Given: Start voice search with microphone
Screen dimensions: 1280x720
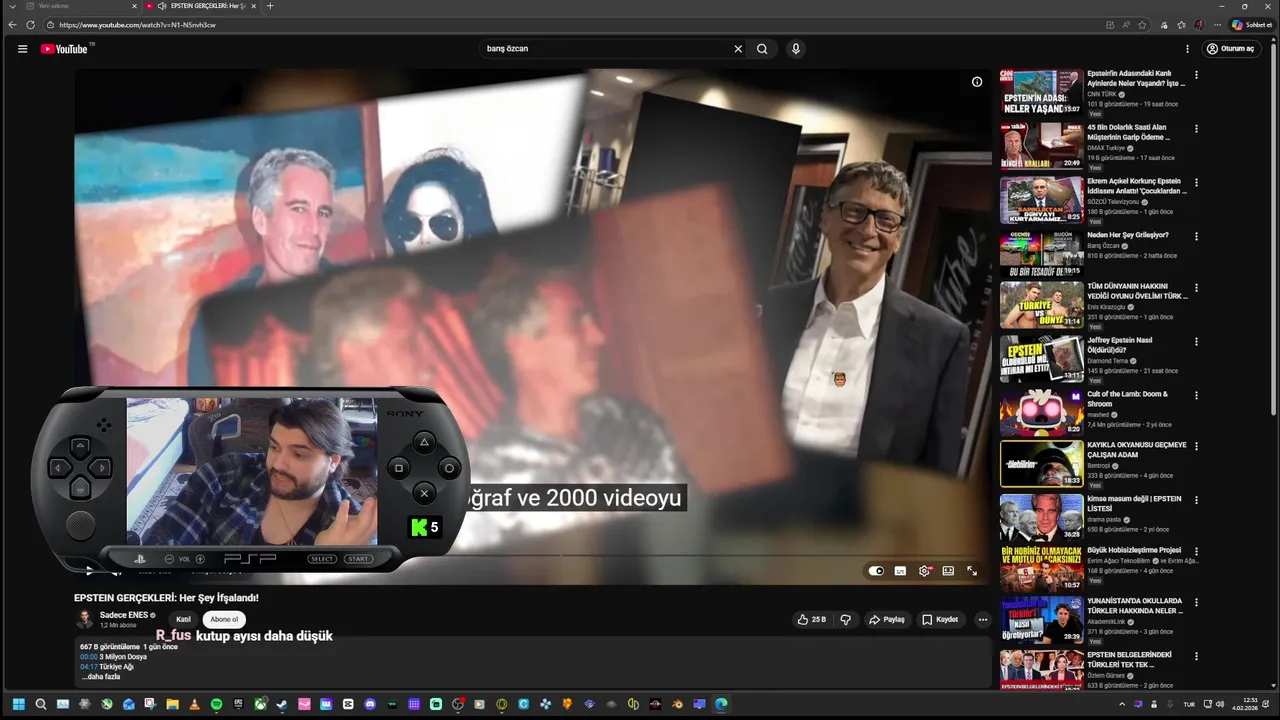Looking at the screenshot, I should coord(795,49).
